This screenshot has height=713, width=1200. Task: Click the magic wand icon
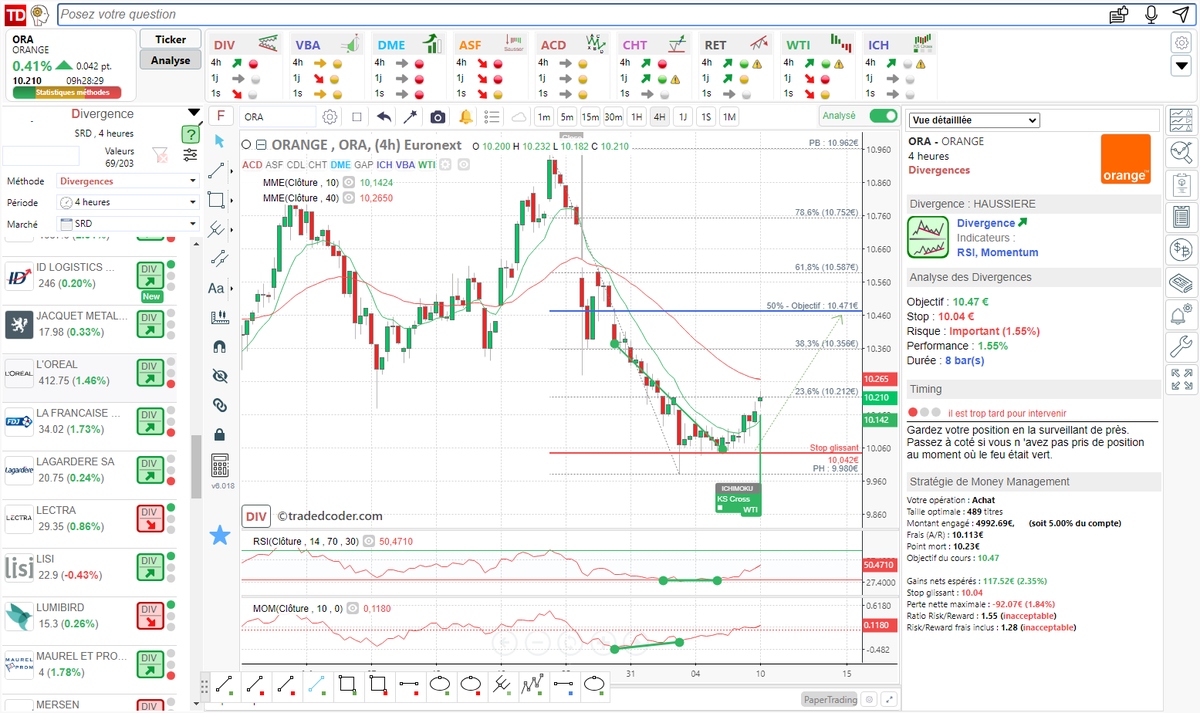410,116
